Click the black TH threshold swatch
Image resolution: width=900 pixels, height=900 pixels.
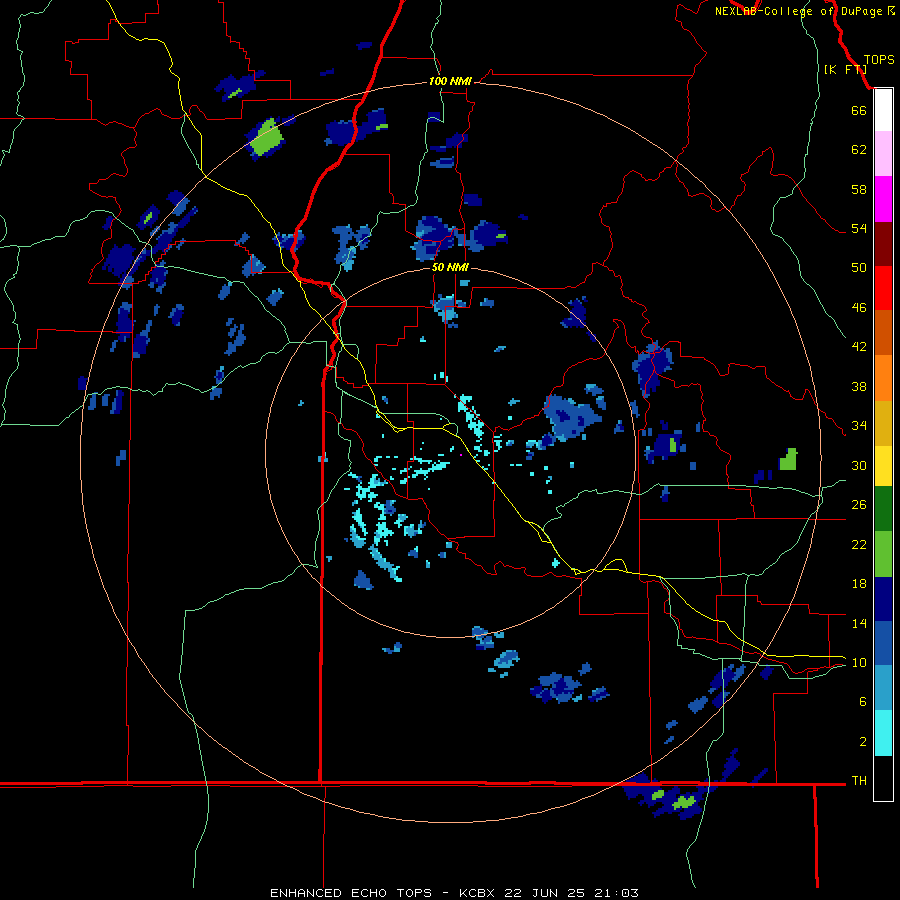pos(883,778)
